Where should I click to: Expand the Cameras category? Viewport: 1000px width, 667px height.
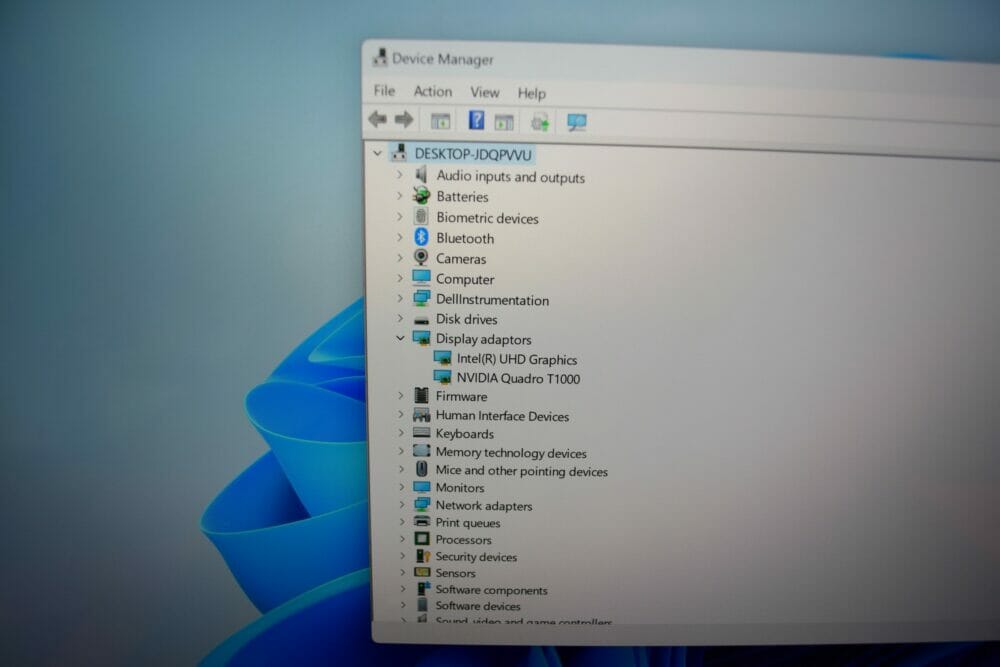click(399, 258)
